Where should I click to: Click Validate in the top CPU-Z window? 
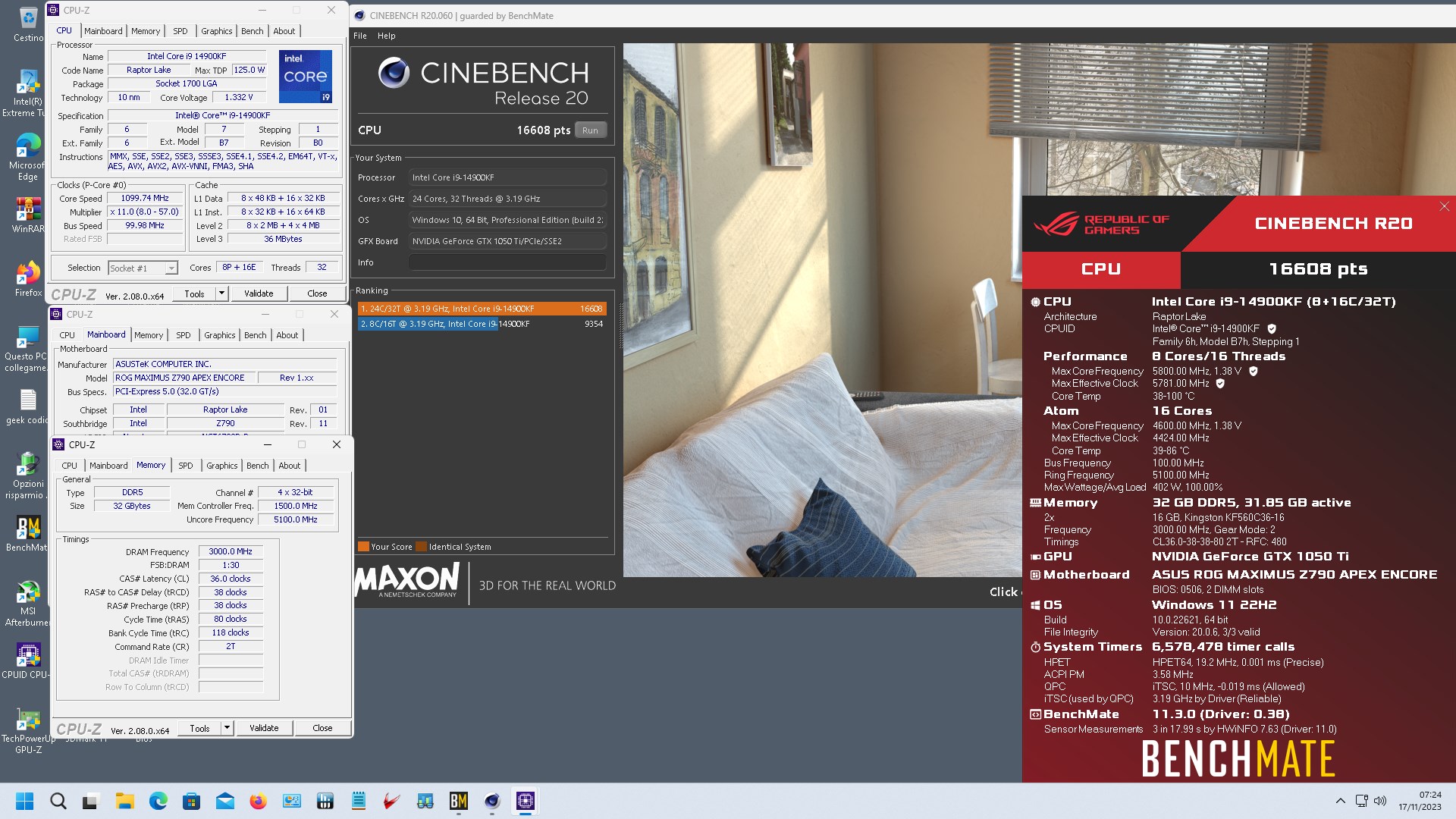pyautogui.click(x=259, y=293)
